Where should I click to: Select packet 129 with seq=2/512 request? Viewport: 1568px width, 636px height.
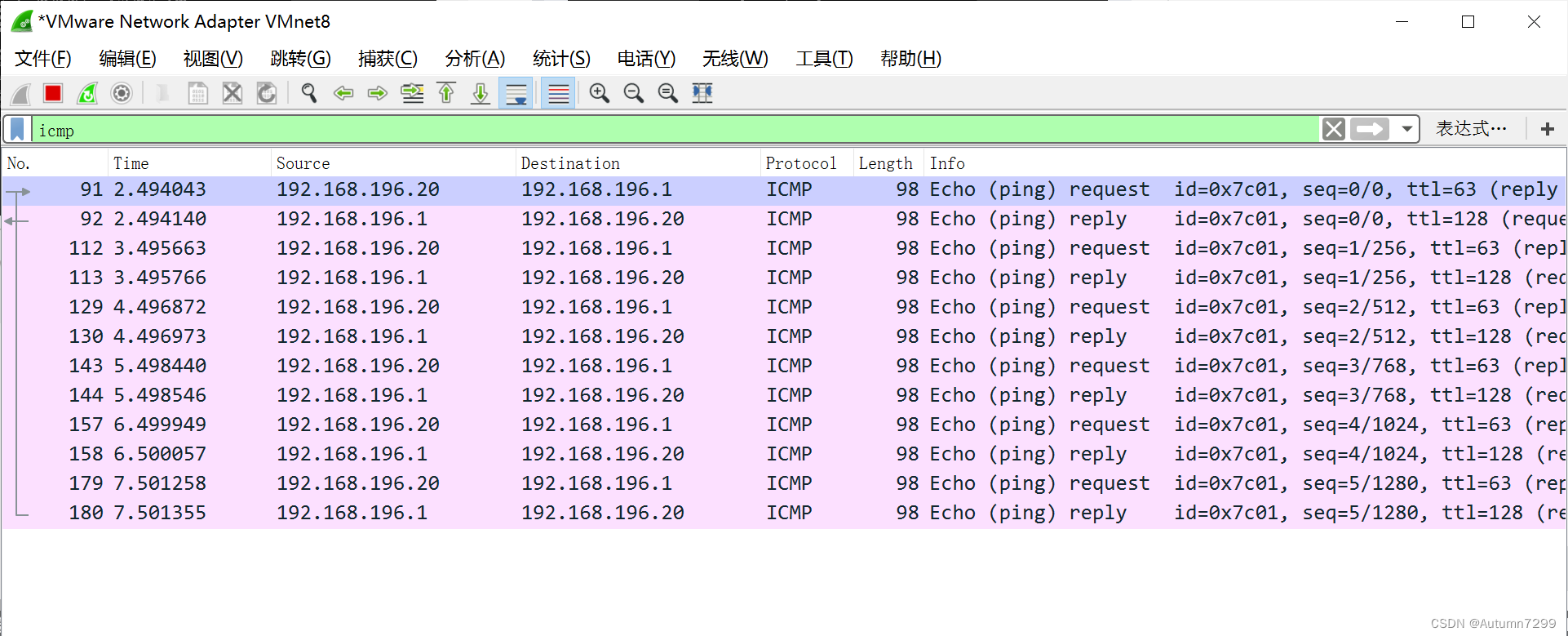point(784,307)
